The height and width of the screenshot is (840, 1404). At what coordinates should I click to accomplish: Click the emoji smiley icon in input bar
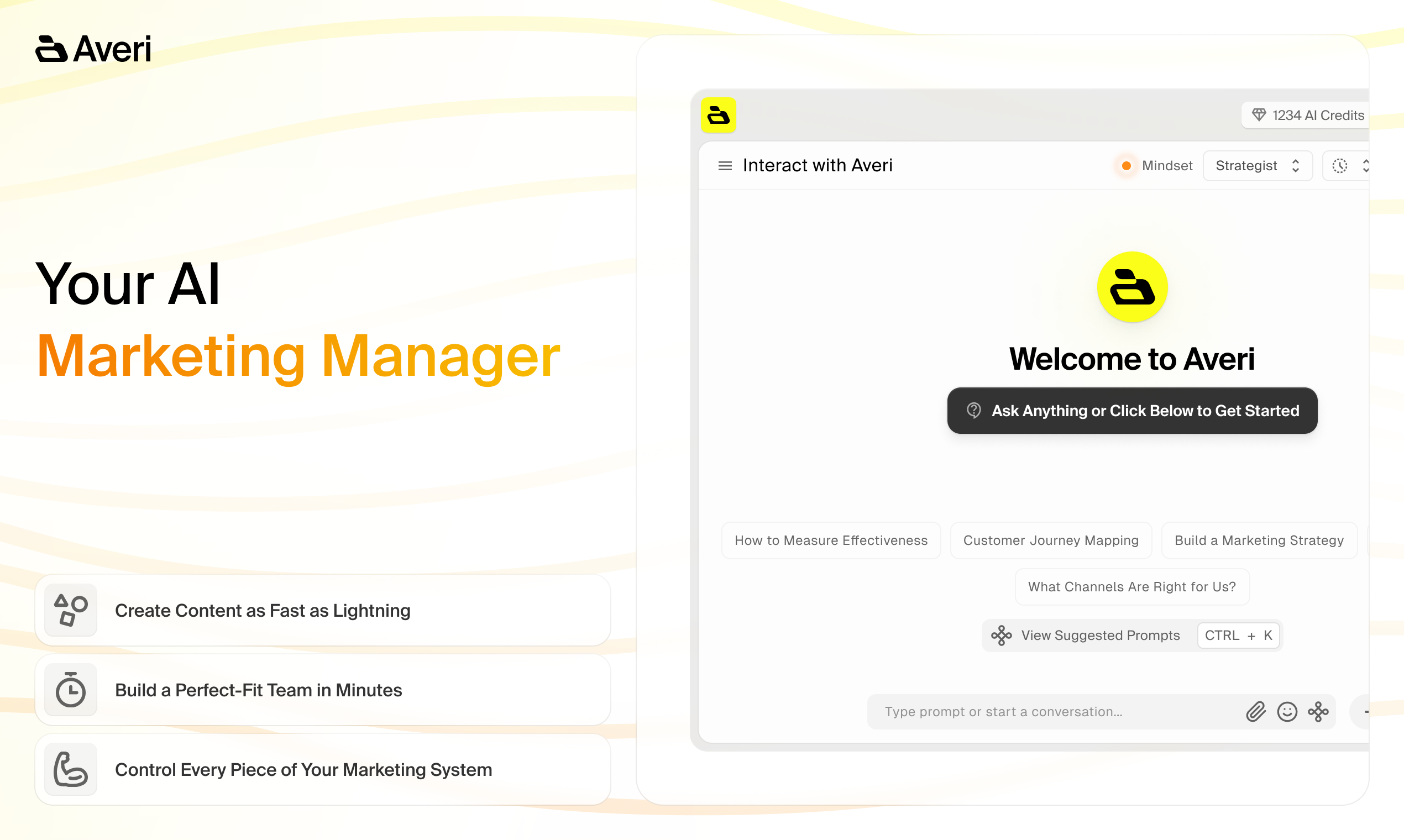(1287, 711)
